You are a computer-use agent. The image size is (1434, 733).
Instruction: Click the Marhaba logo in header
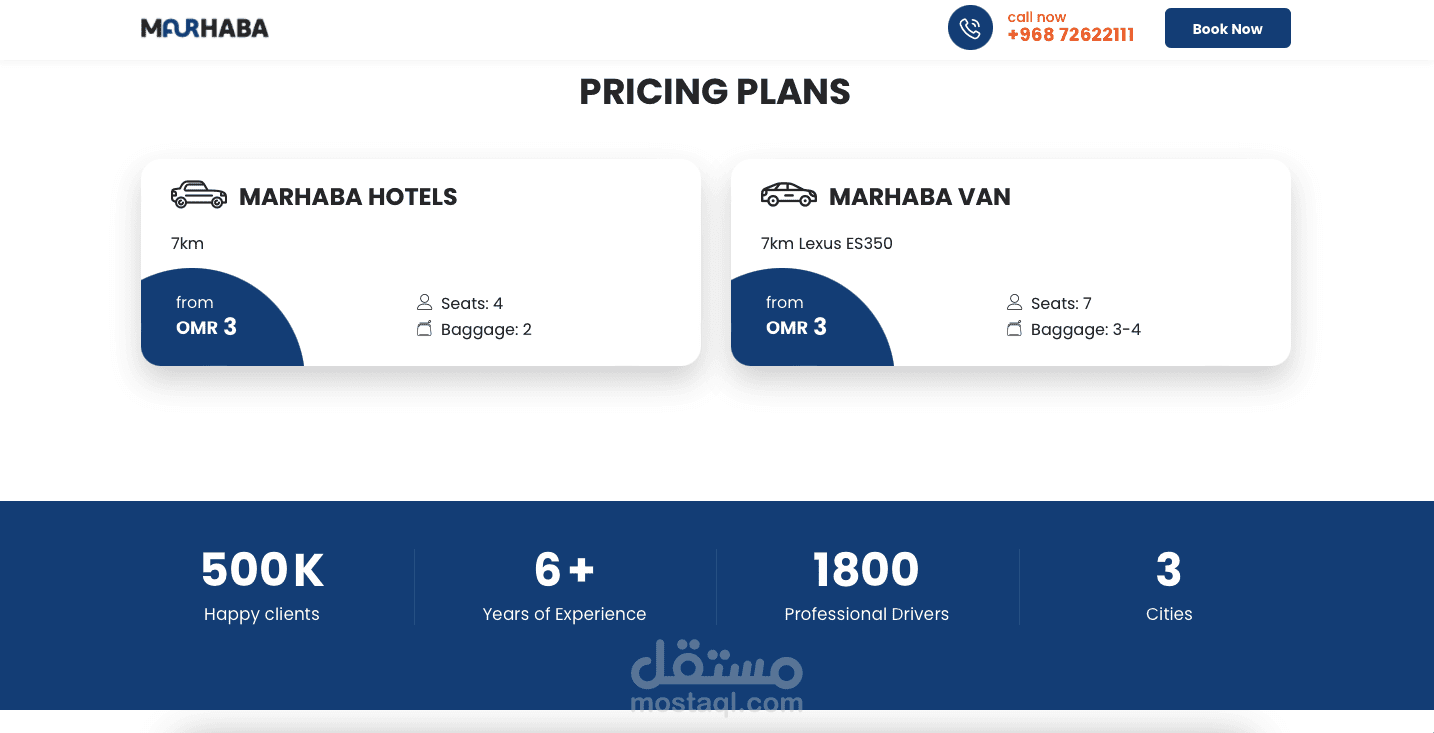point(205,29)
